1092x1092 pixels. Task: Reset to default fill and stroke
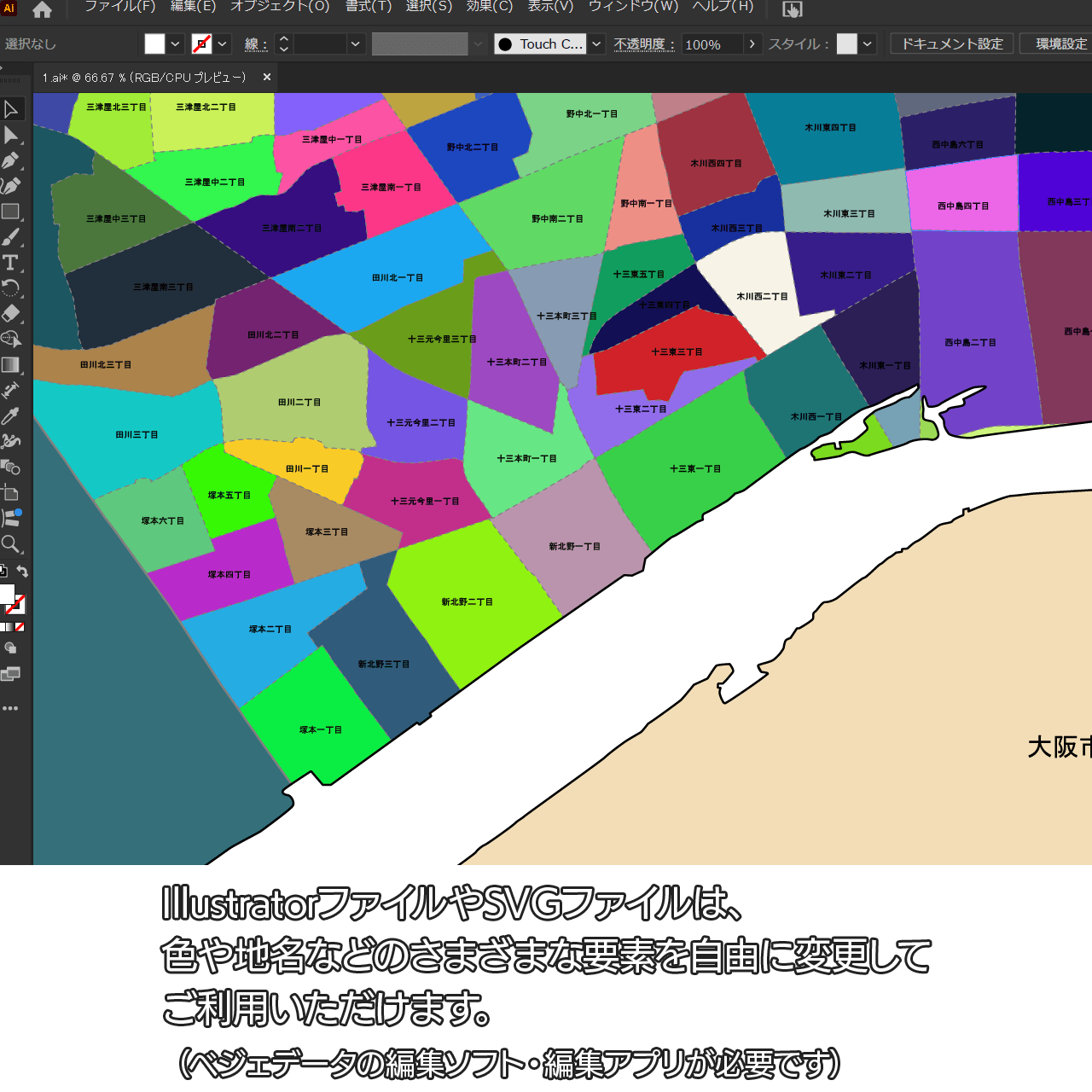[x=3, y=572]
